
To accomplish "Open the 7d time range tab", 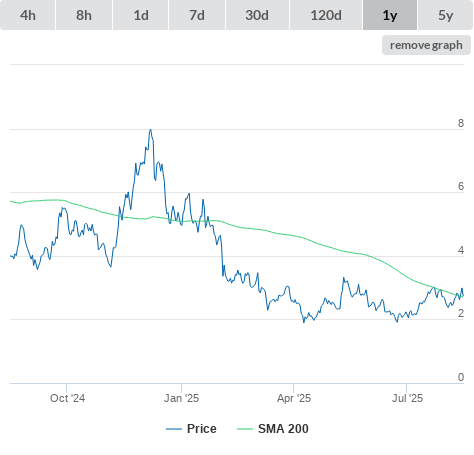I will (x=197, y=15).
